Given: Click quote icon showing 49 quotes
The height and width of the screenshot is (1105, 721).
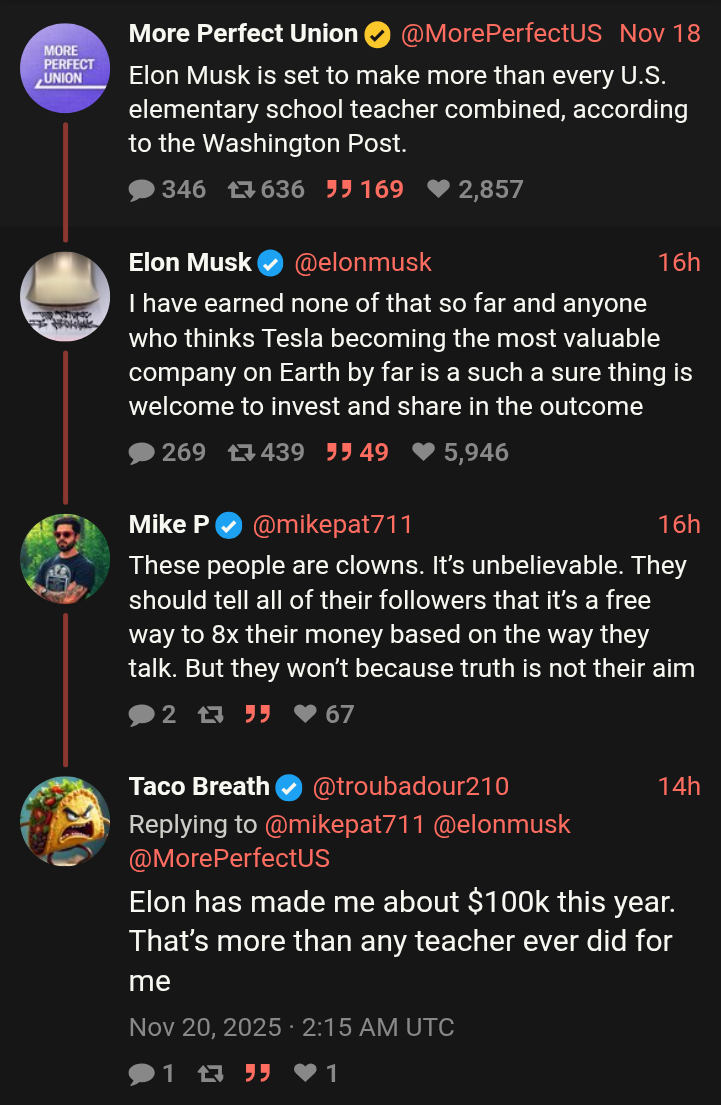Looking at the screenshot, I should coord(340,453).
